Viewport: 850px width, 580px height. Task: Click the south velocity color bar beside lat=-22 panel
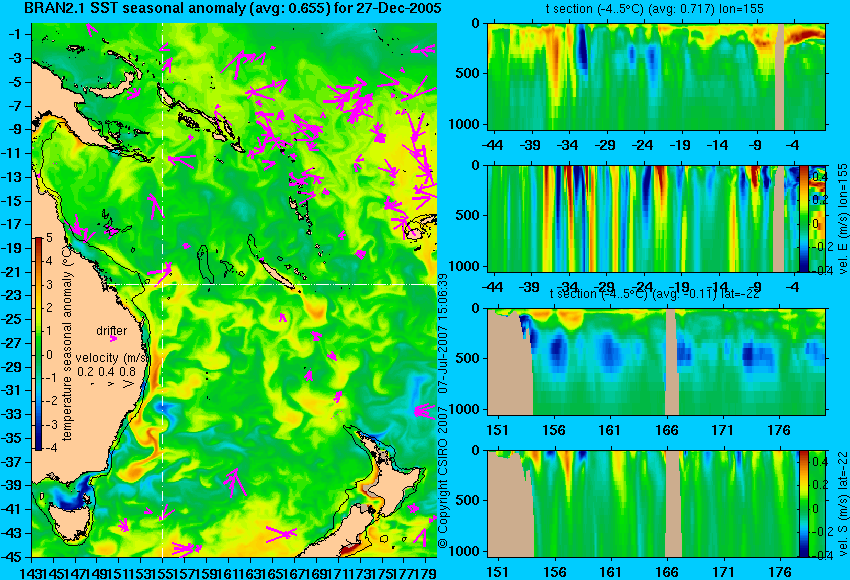coord(803,504)
